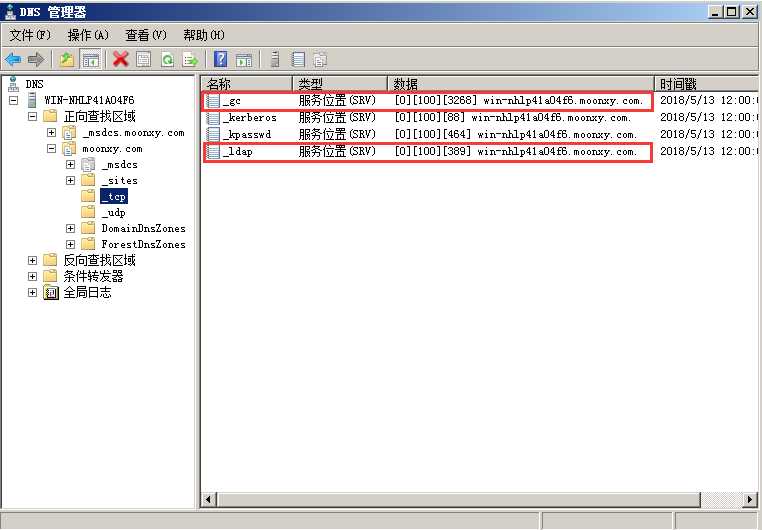Collapse the moonxy.com zone
Screen dimensions: 762x530
tap(52, 149)
